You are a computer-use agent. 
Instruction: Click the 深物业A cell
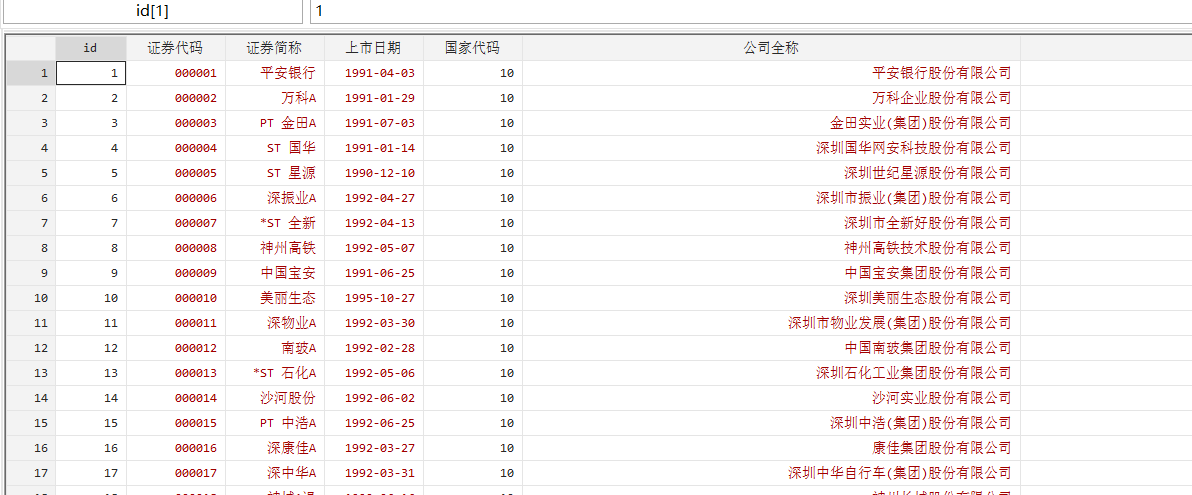(x=274, y=323)
